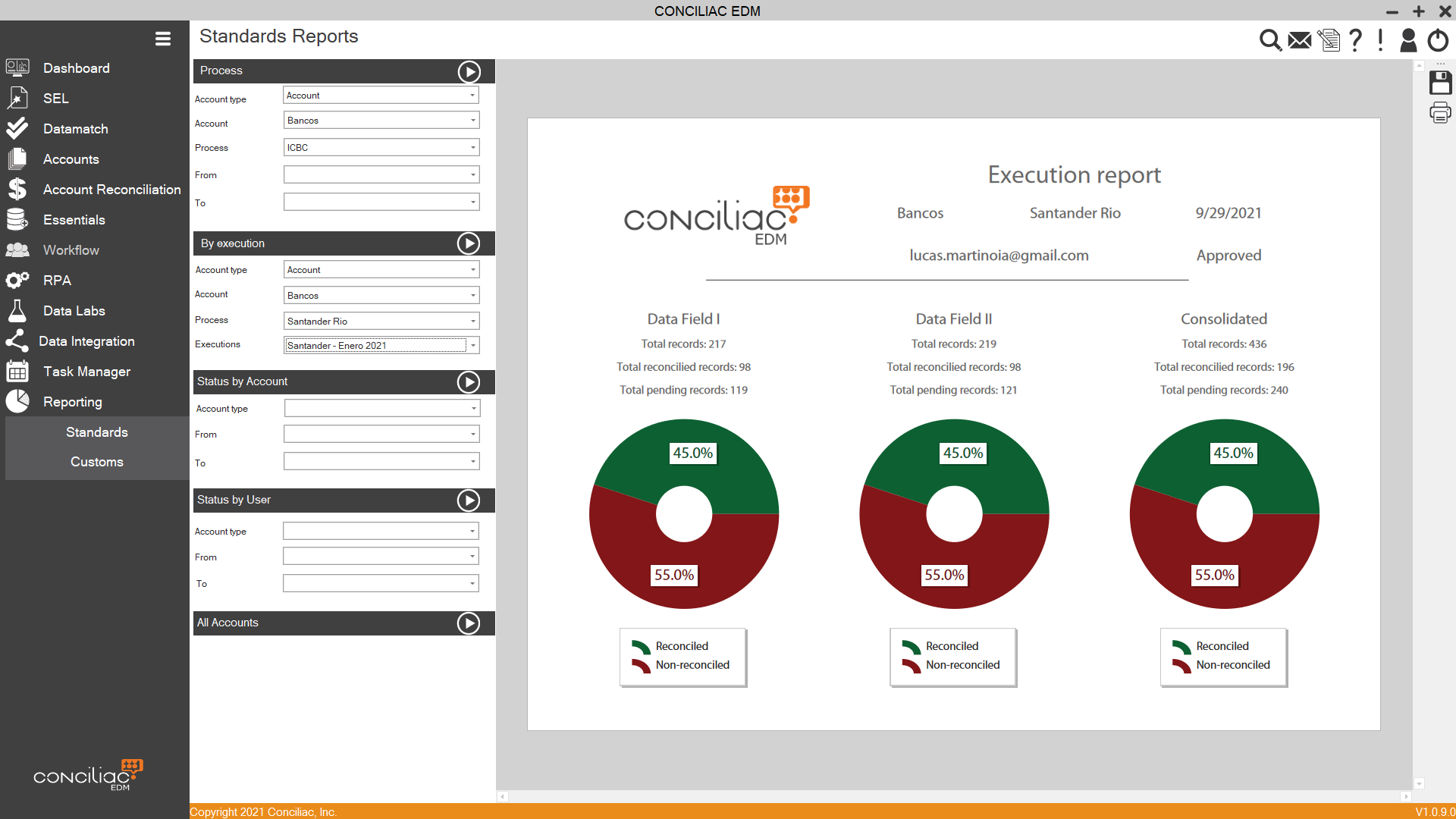Run the By execution report
Viewport: 1456px width, 819px height.
[469, 243]
